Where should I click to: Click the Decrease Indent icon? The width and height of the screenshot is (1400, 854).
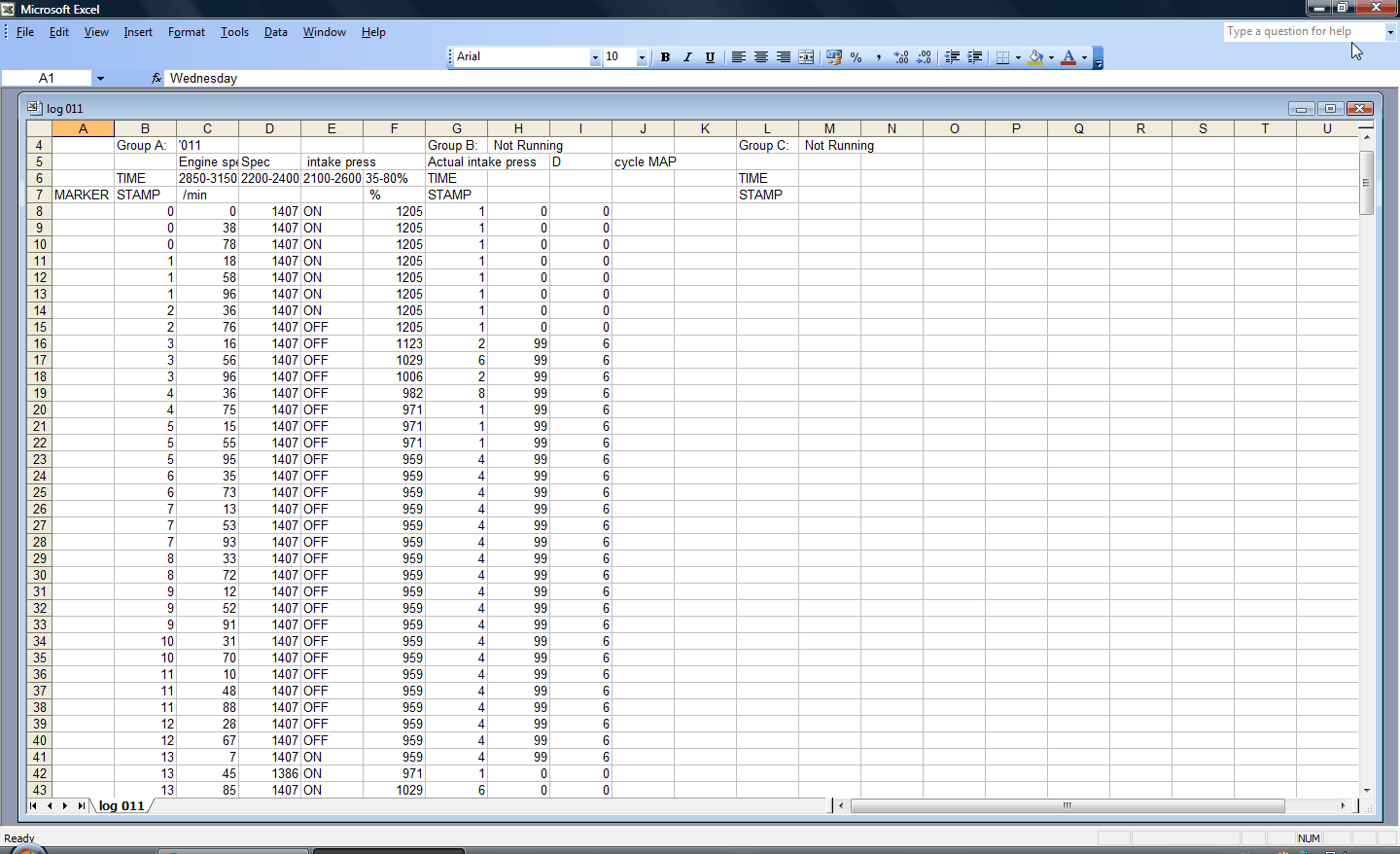[x=953, y=57]
